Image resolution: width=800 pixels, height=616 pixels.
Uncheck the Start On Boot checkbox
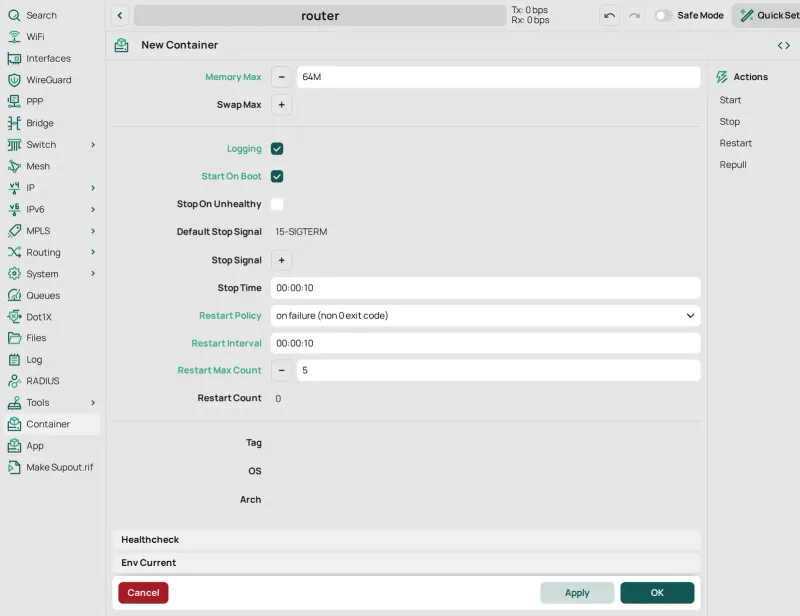coord(277,177)
